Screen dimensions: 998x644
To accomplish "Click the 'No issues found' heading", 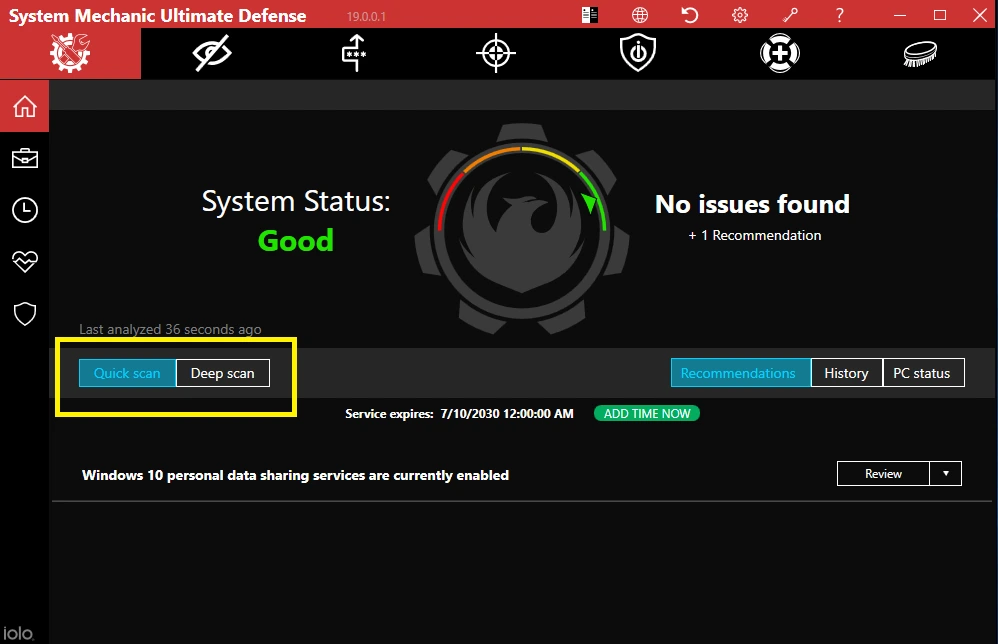I will point(752,204).
